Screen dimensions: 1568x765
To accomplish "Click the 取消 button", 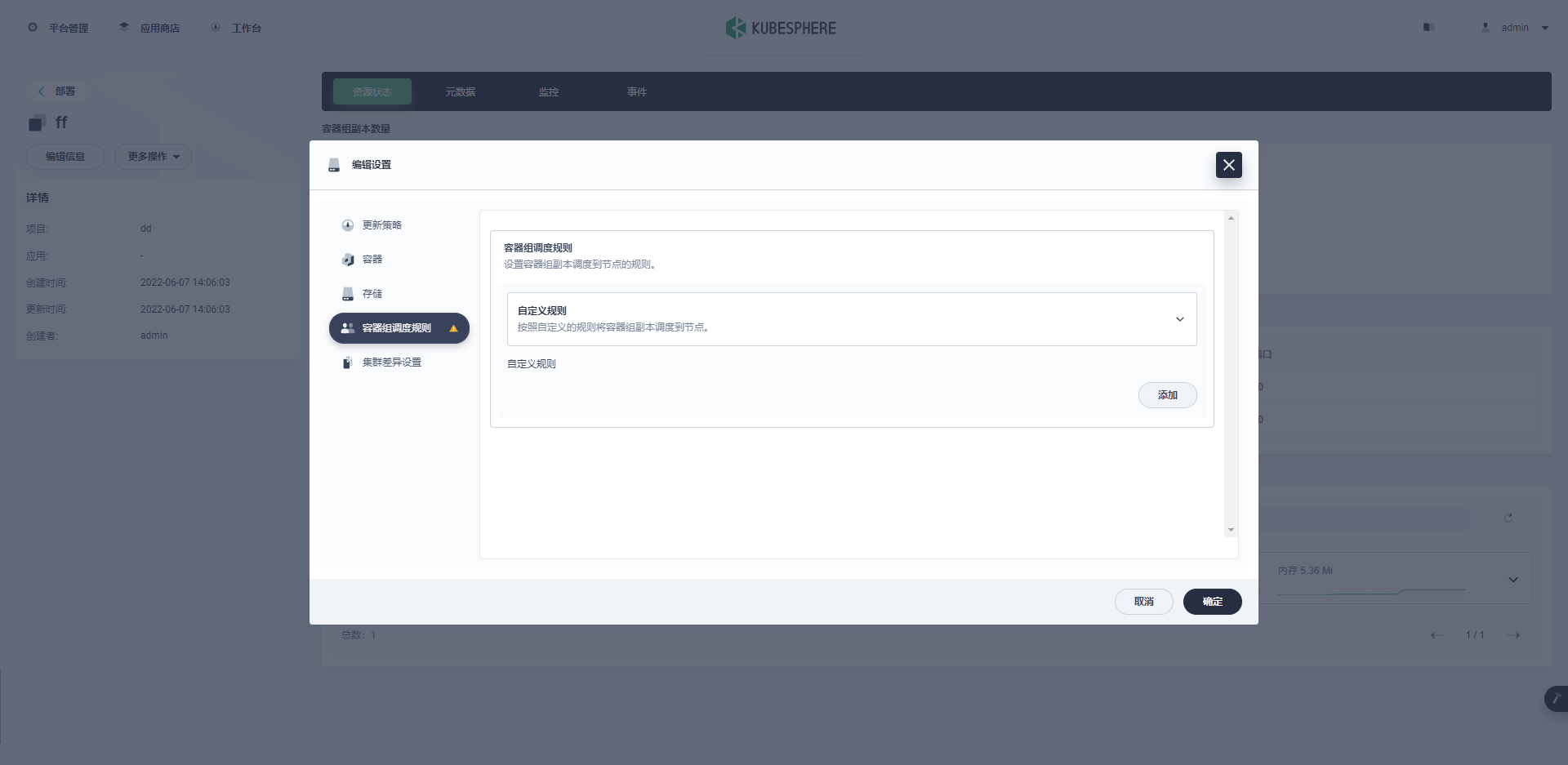I will pos(1144,602).
